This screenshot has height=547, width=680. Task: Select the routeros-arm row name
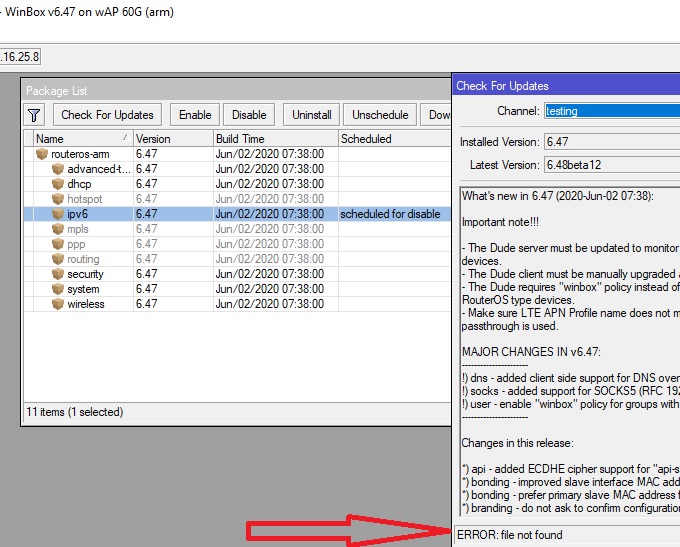tap(80, 154)
